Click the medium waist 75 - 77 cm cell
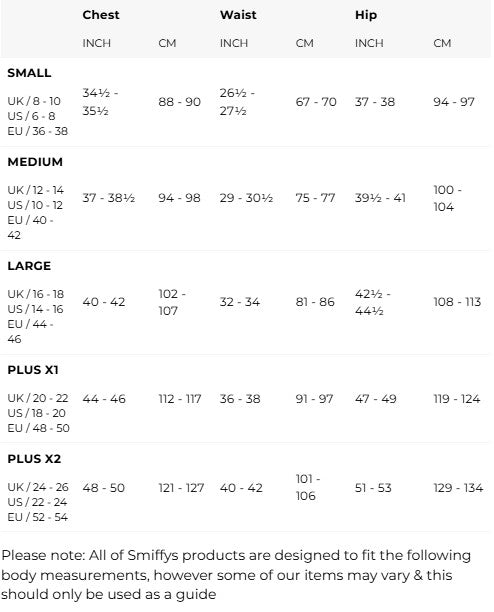 pyautogui.click(x=315, y=198)
